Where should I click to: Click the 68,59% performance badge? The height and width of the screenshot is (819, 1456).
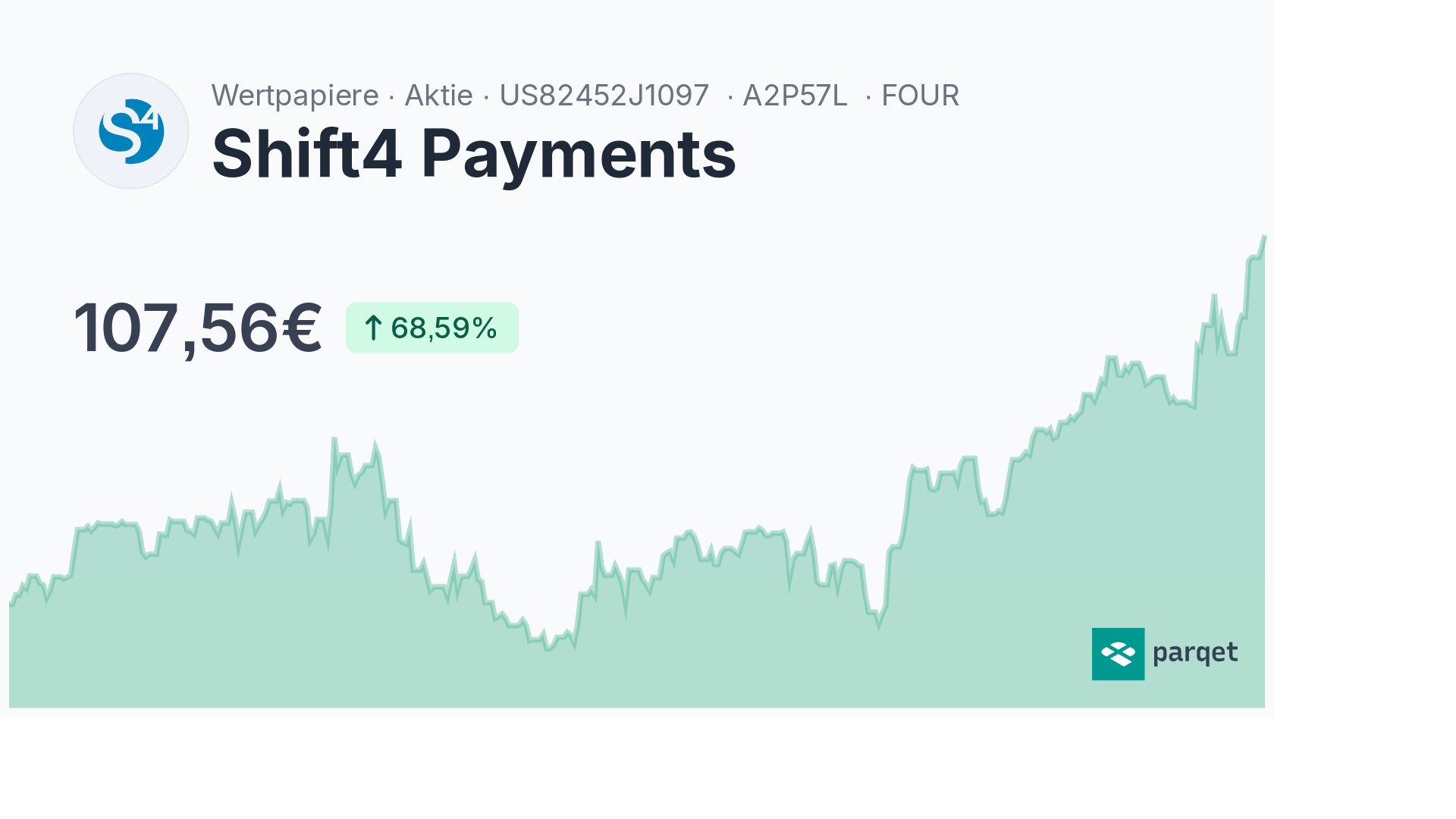pyautogui.click(x=432, y=328)
